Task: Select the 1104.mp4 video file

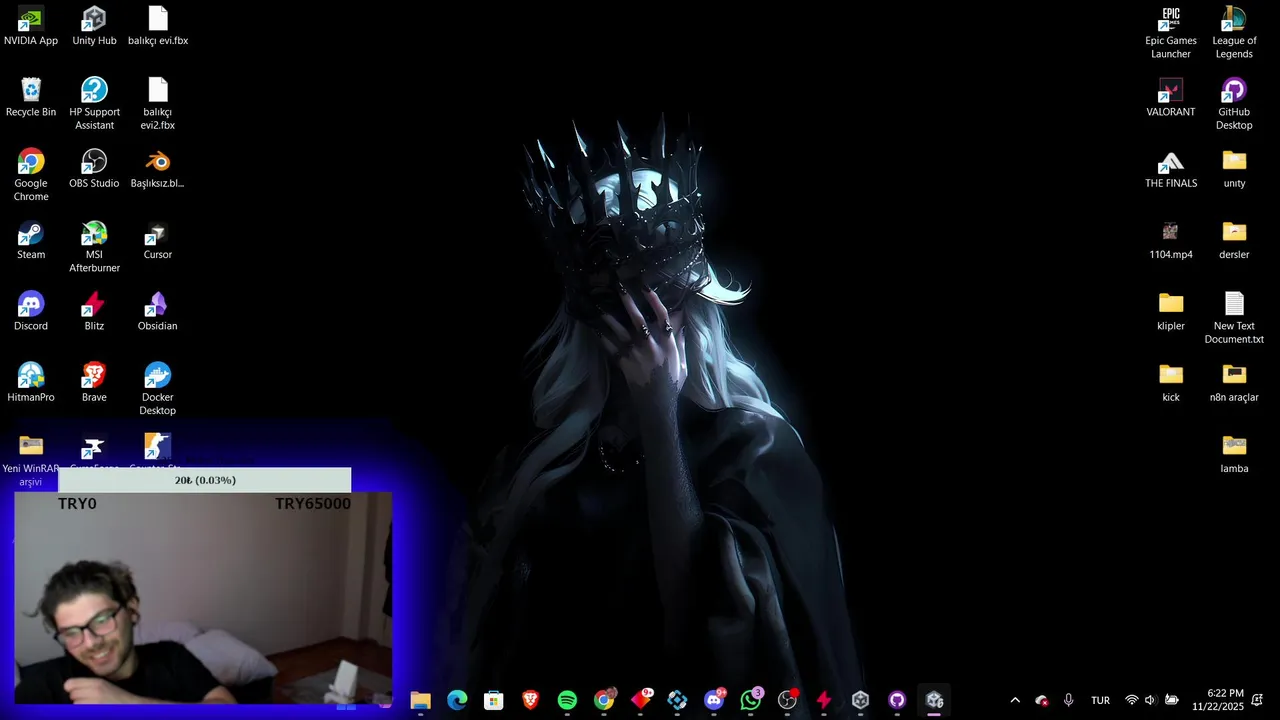Action: point(1171,240)
